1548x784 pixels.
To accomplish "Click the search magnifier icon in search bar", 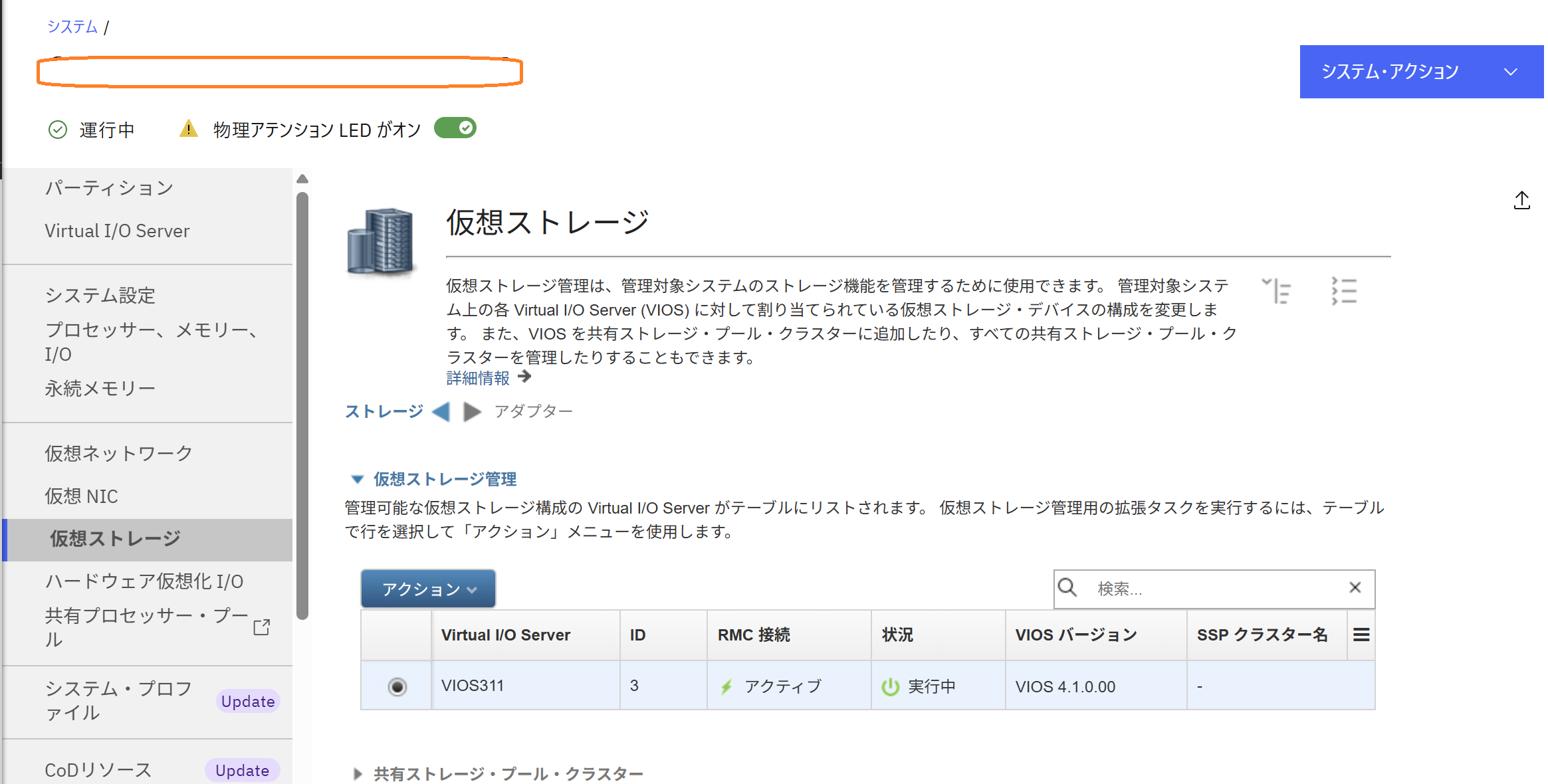I will 1068,588.
